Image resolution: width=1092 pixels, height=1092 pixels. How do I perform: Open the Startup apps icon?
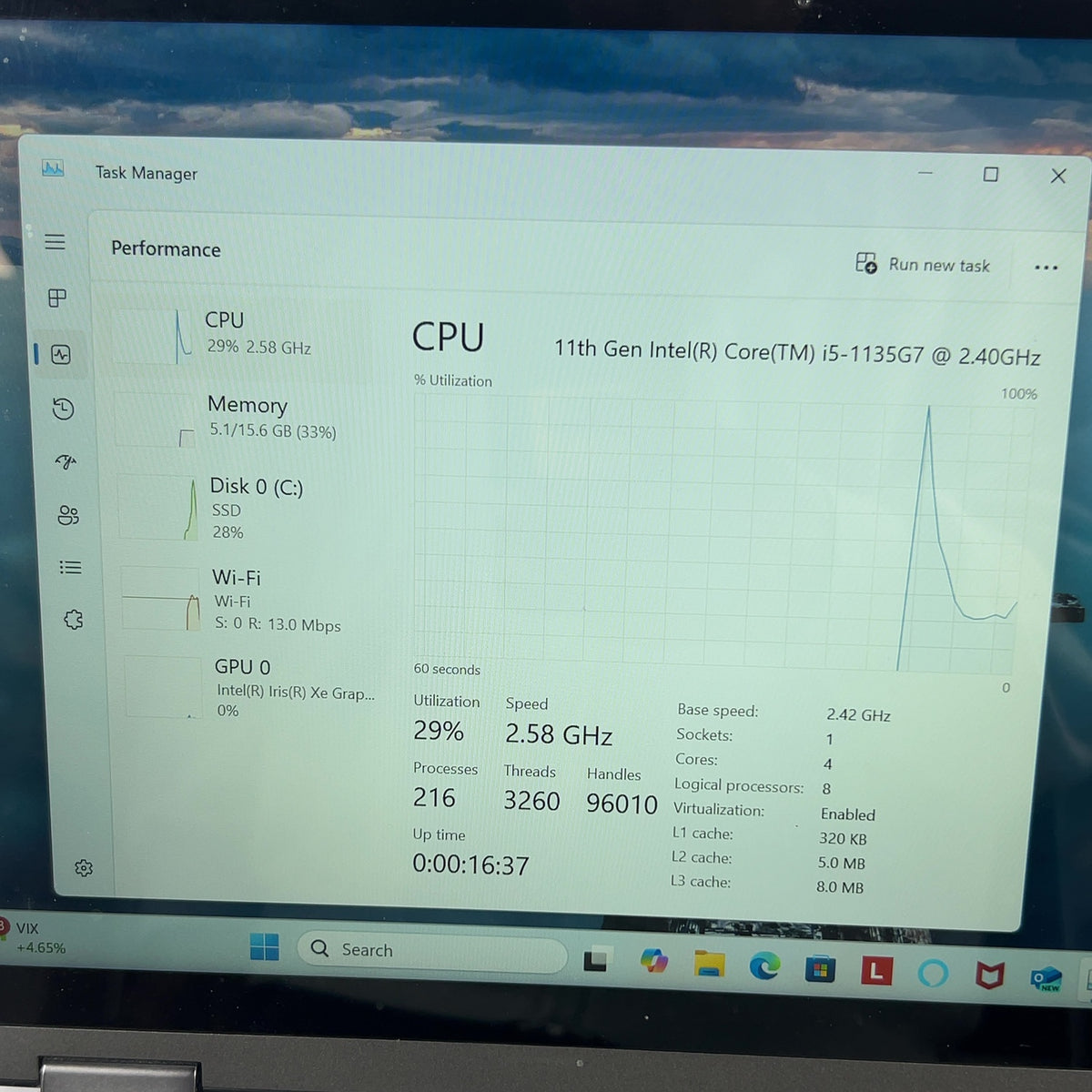point(66,462)
